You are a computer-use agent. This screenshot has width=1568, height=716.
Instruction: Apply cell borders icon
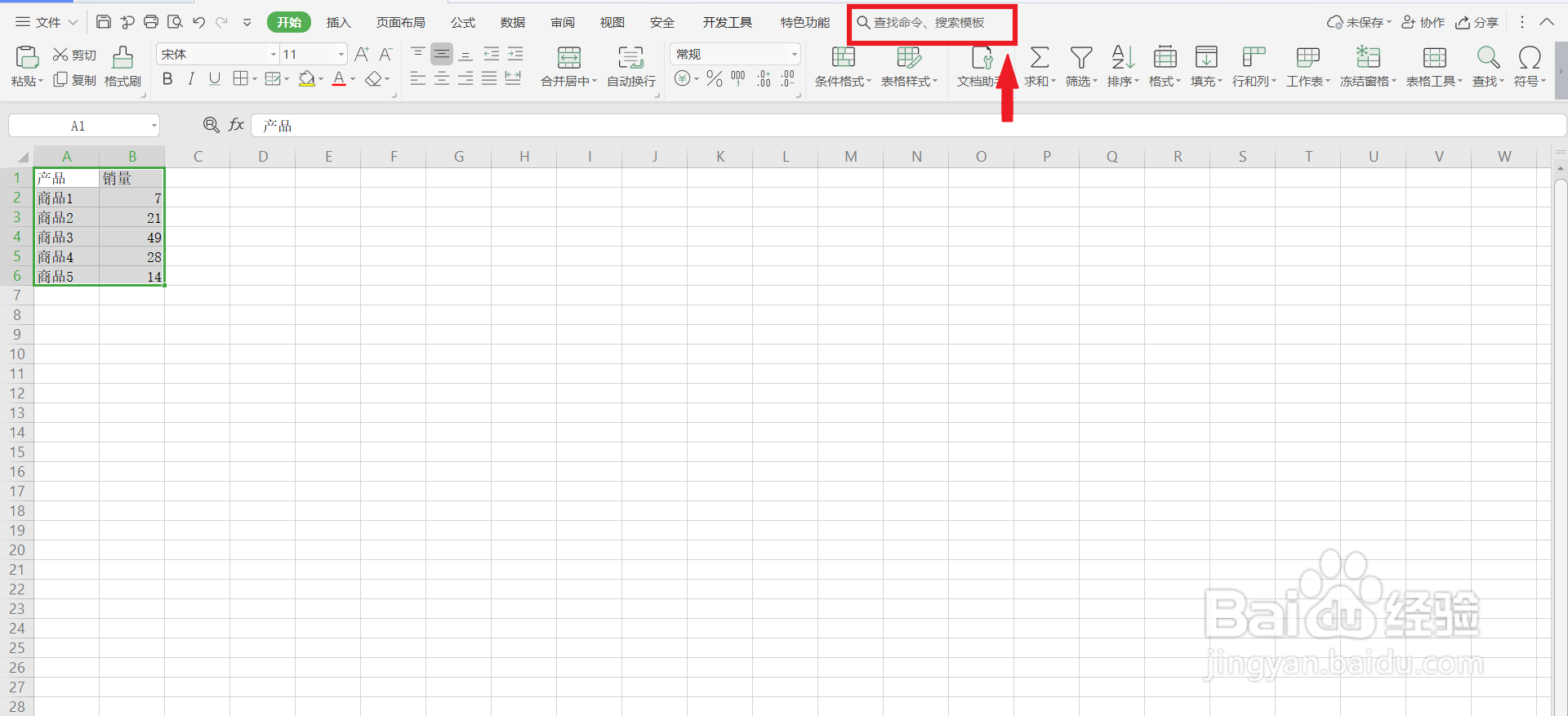point(240,78)
